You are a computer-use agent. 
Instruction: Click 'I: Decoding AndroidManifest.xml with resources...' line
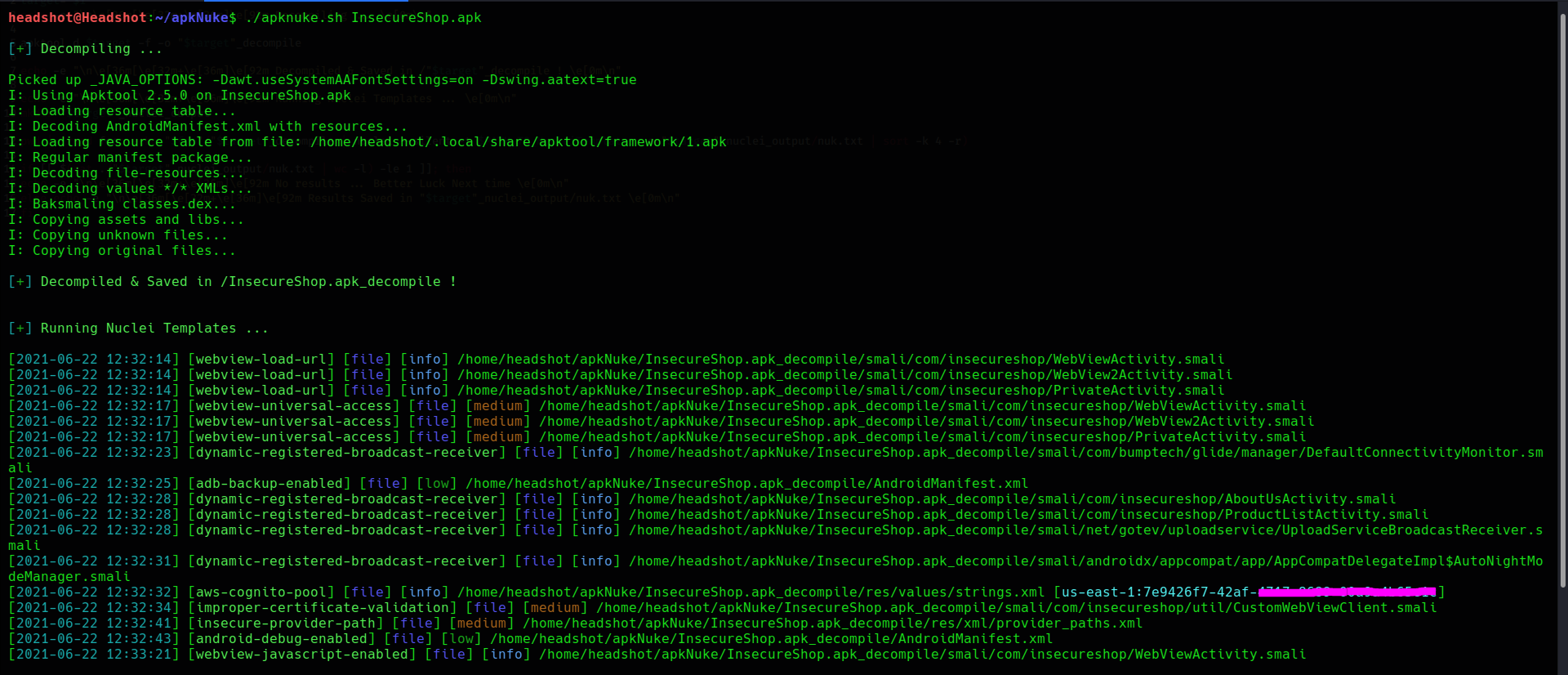pyautogui.click(x=208, y=127)
